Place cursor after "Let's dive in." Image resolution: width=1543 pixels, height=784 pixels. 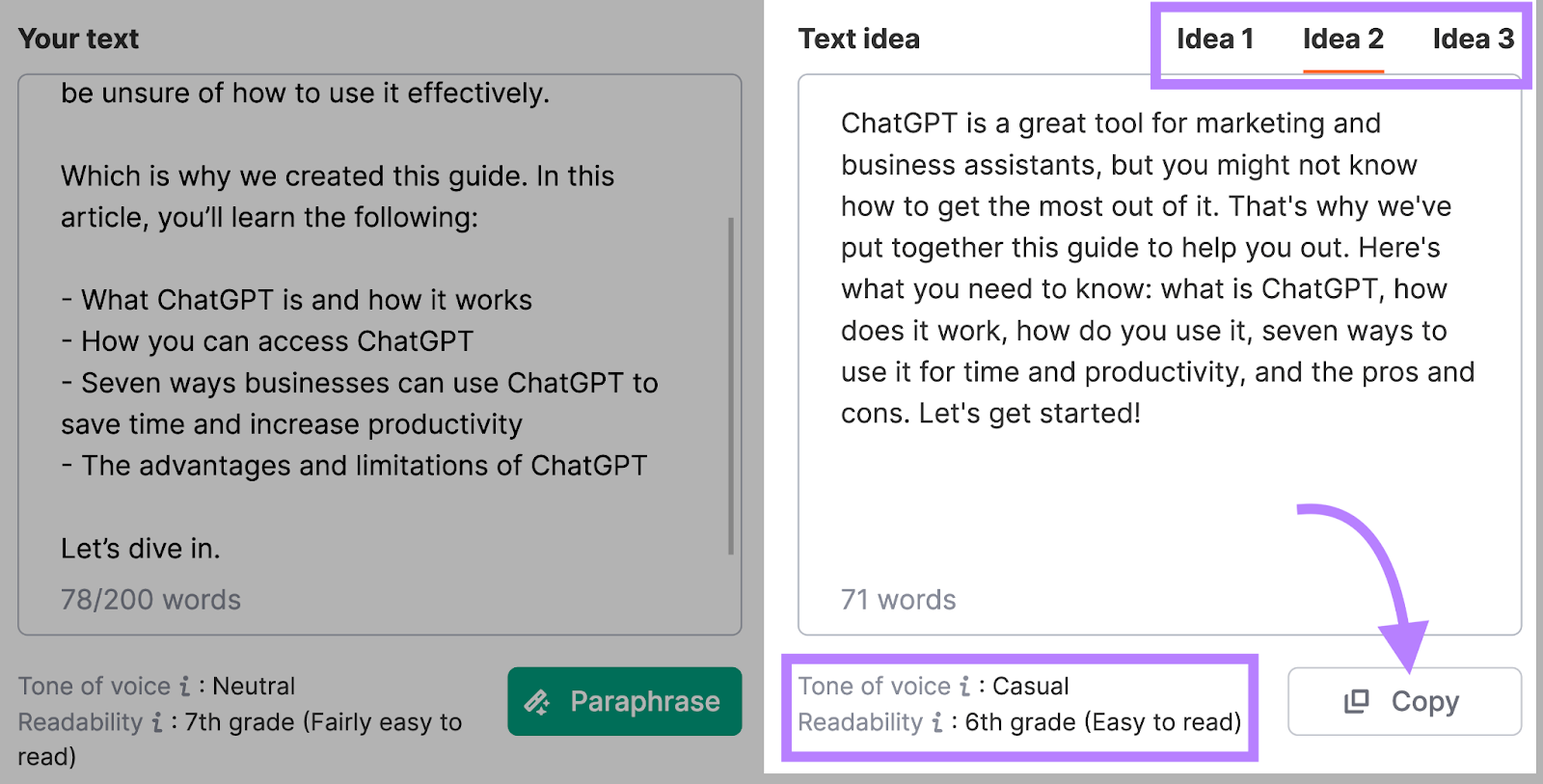[x=222, y=549]
